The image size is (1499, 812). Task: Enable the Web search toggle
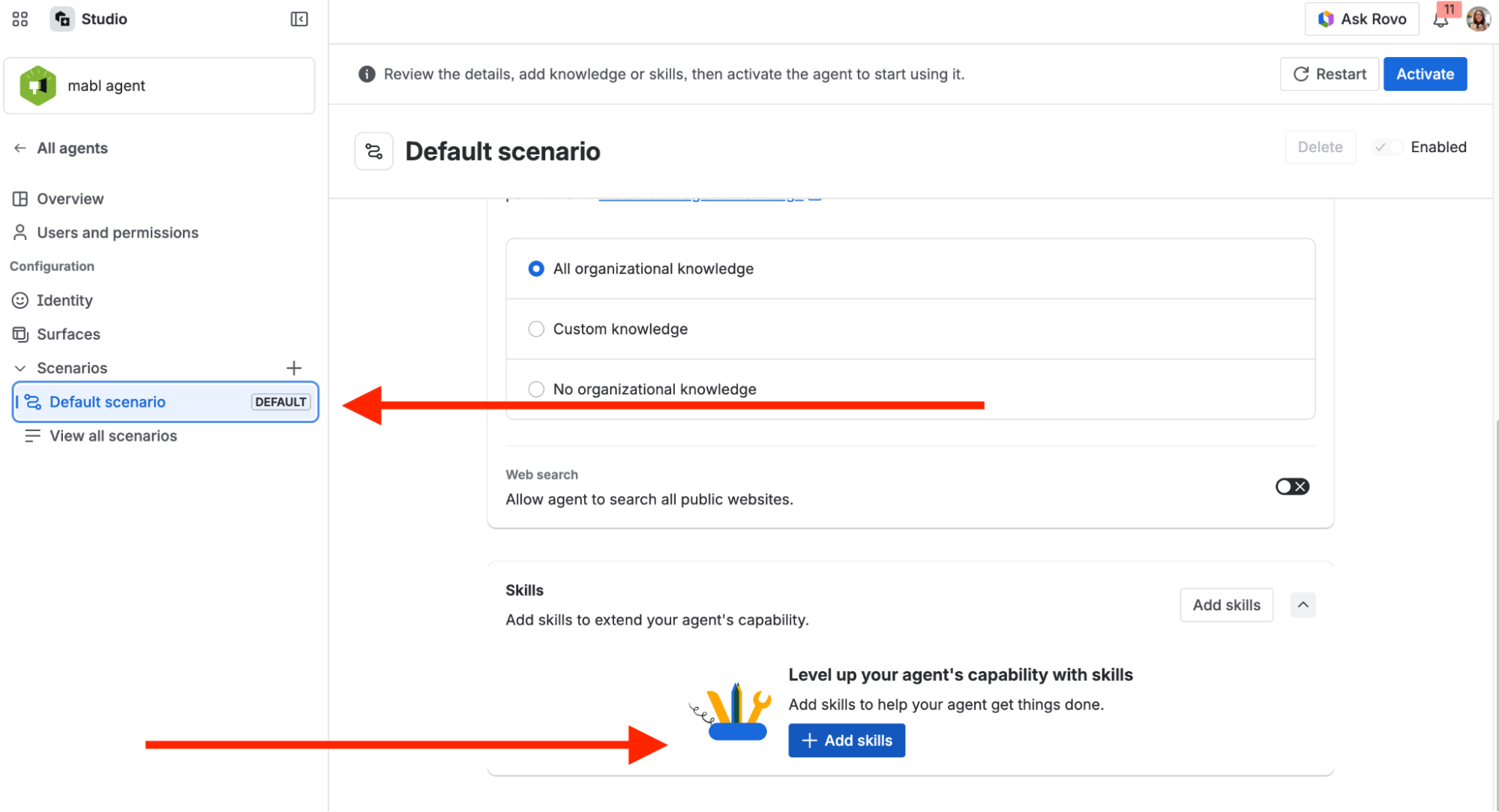pyautogui.click(x=1292, y=487)
